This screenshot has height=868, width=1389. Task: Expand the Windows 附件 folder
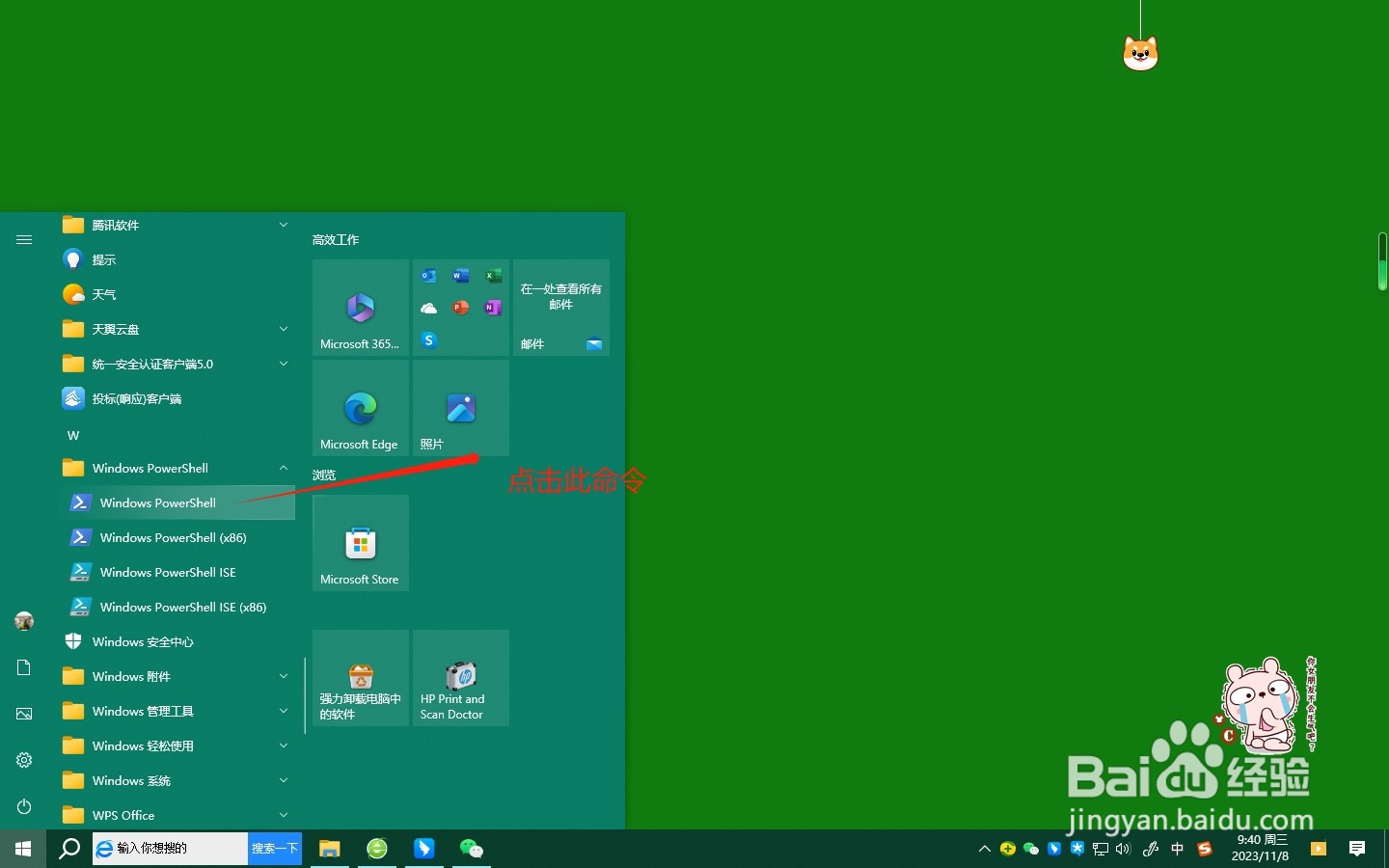tap(178, 676)
